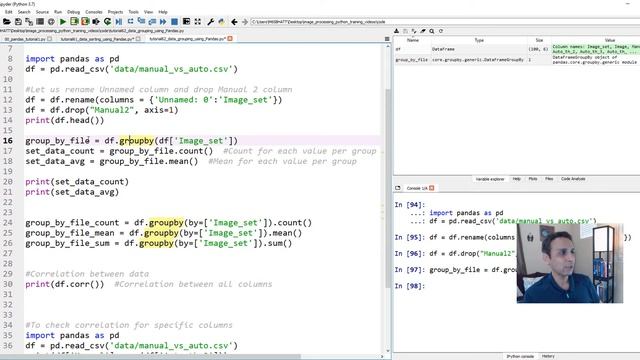Click the Open file folder icon
The image size is (640, 360).
tap(7, 22)
